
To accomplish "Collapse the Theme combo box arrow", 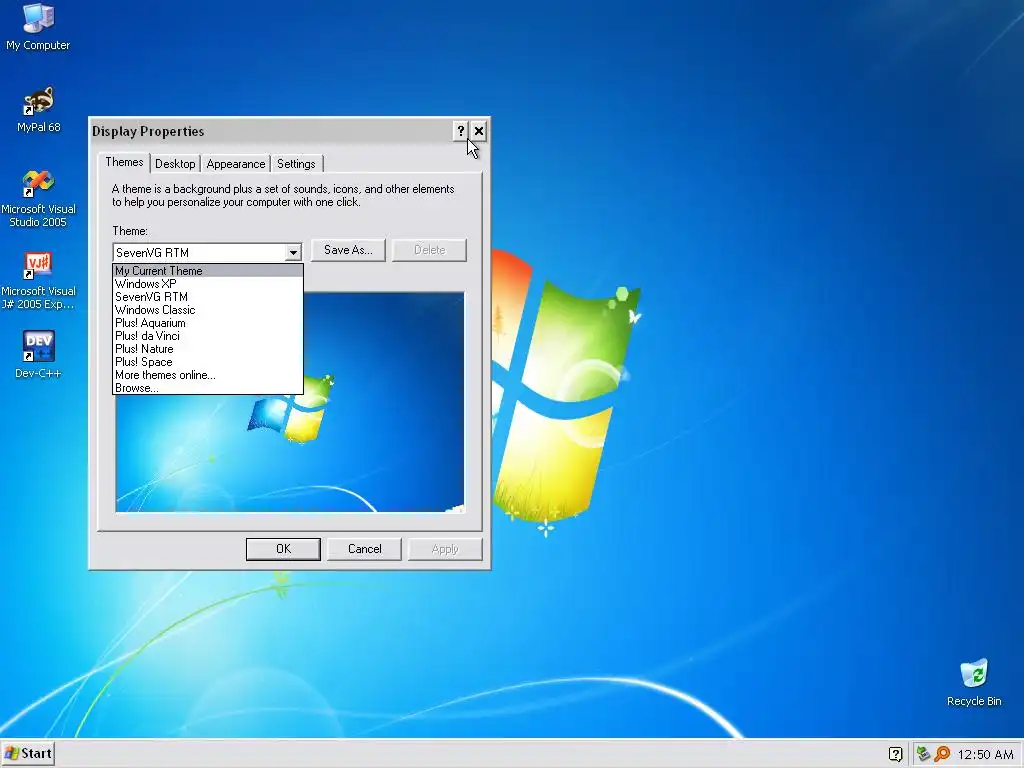I will click(x=293, y=252).
